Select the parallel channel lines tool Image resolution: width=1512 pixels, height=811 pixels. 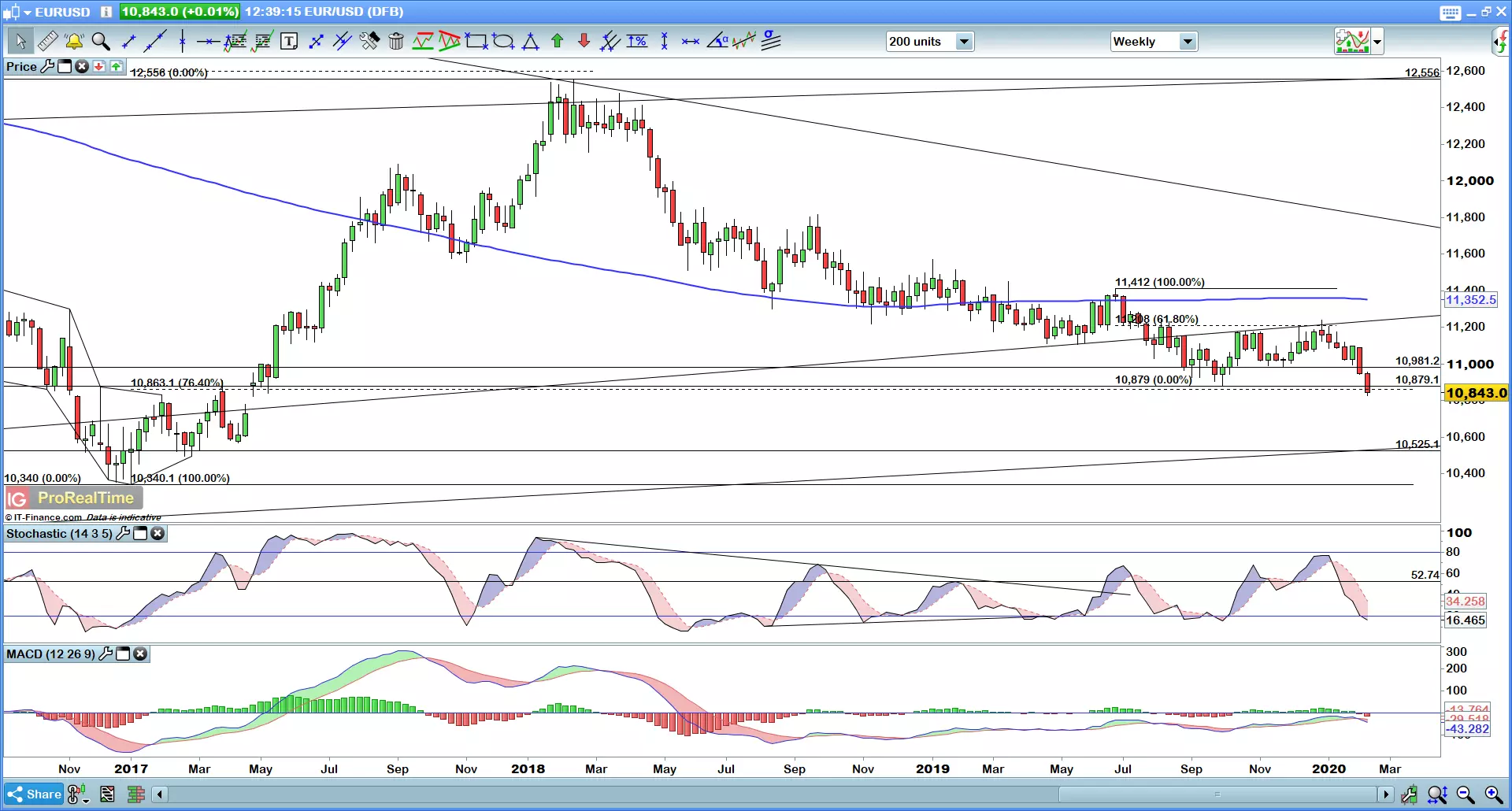(342, 41)
